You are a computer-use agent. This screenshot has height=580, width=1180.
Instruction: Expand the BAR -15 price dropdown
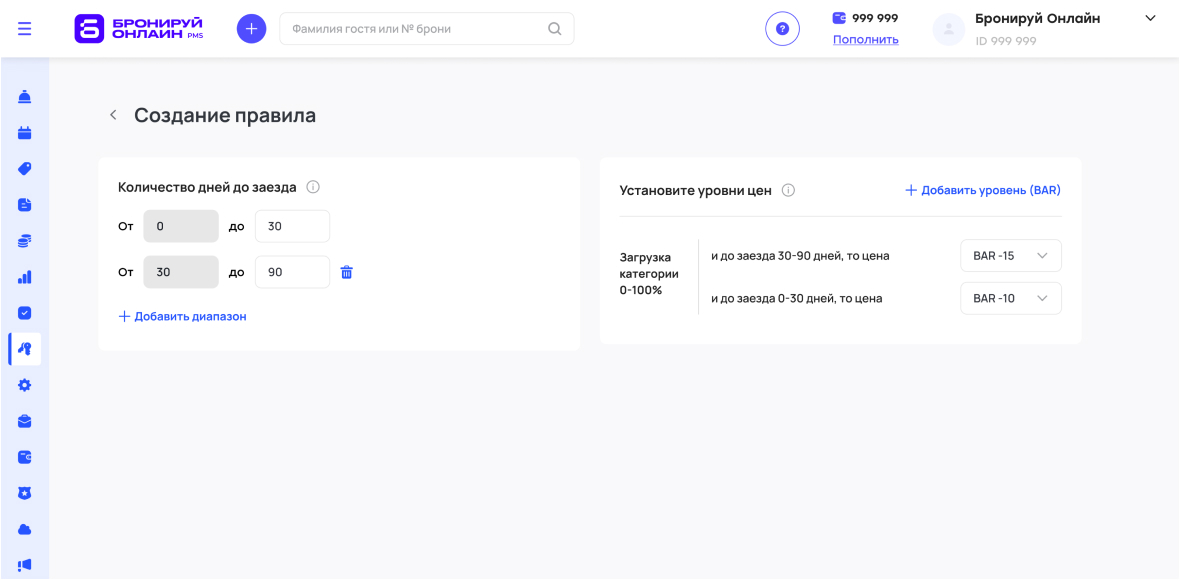(x=1010, y=256)
